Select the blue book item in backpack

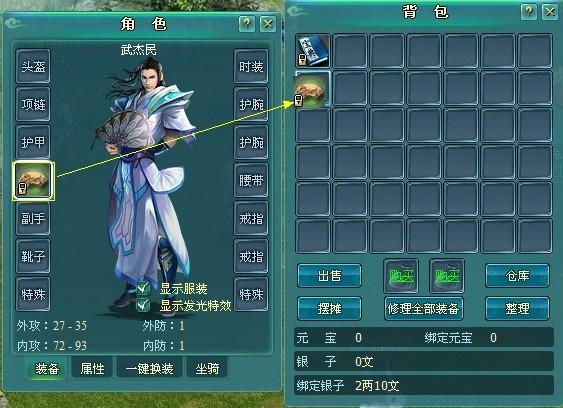[x=312, y=51]
